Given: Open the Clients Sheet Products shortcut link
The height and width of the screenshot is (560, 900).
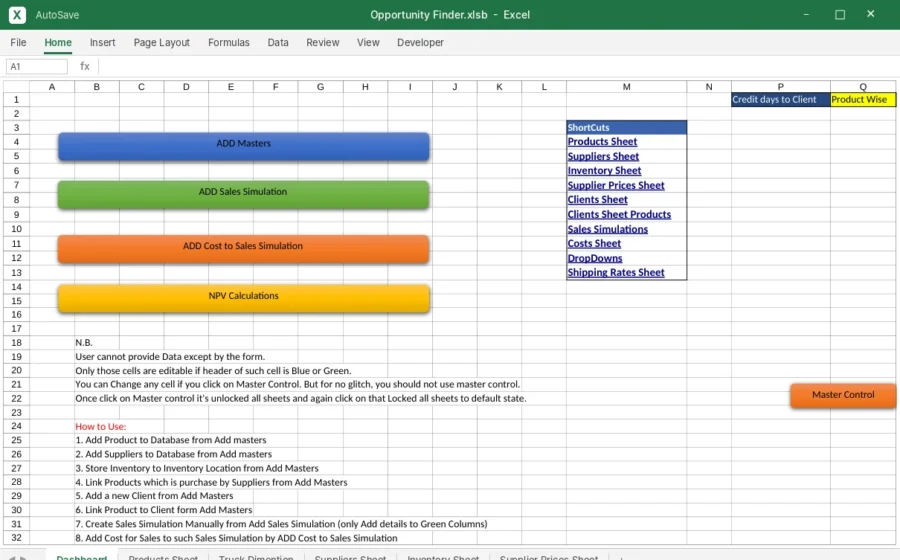Looking at the screenshot, I should (x=619, y=215).
